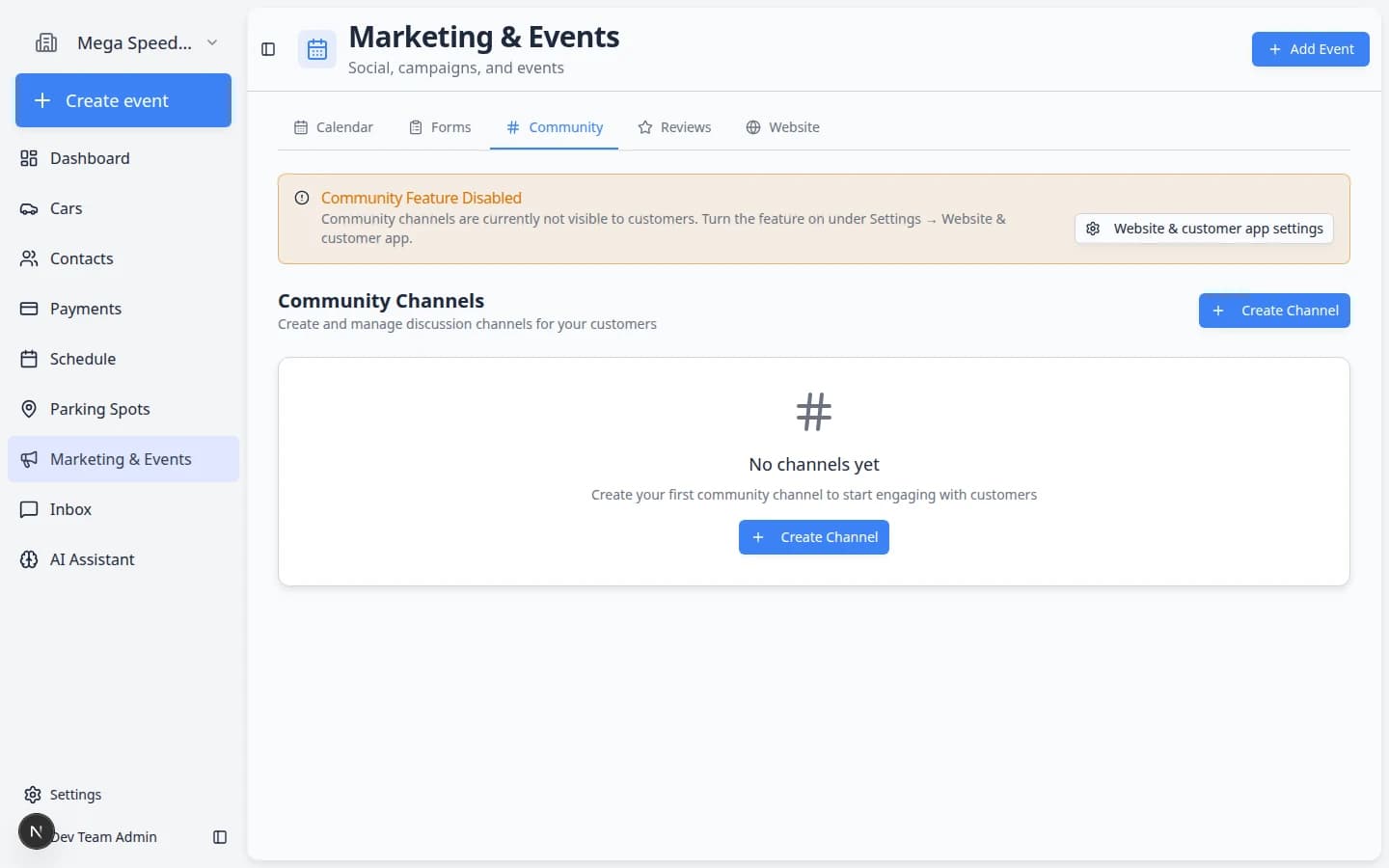The height and width of the screenshot is (868, 1389).
Task: Click the 'Community Channels' heading
Action: [x=381, y=301]
